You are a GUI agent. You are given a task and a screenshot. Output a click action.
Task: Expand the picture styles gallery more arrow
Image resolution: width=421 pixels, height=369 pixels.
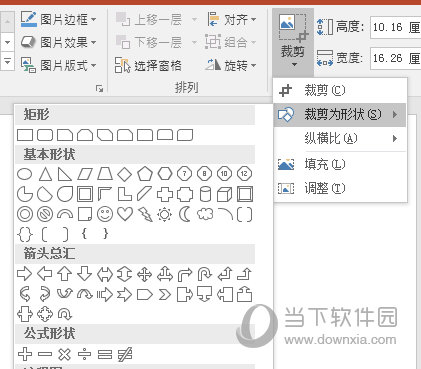[7, 61]
